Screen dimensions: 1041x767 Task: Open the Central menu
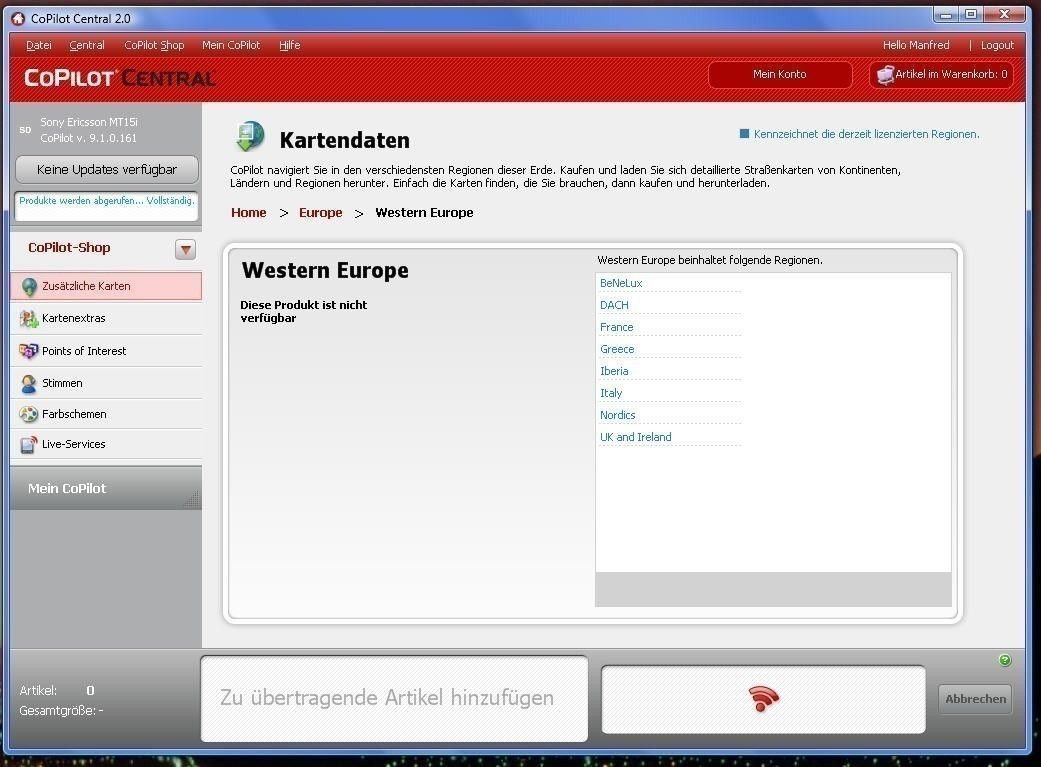87,45
